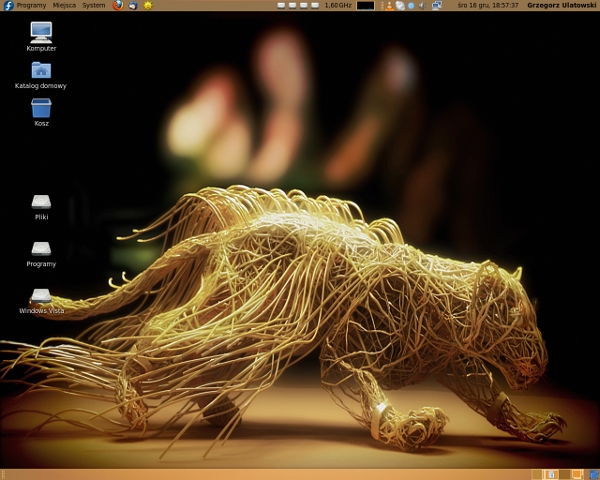Open the Miejsca menu
This screenshot has width=600, height=480.
(64, 5)
